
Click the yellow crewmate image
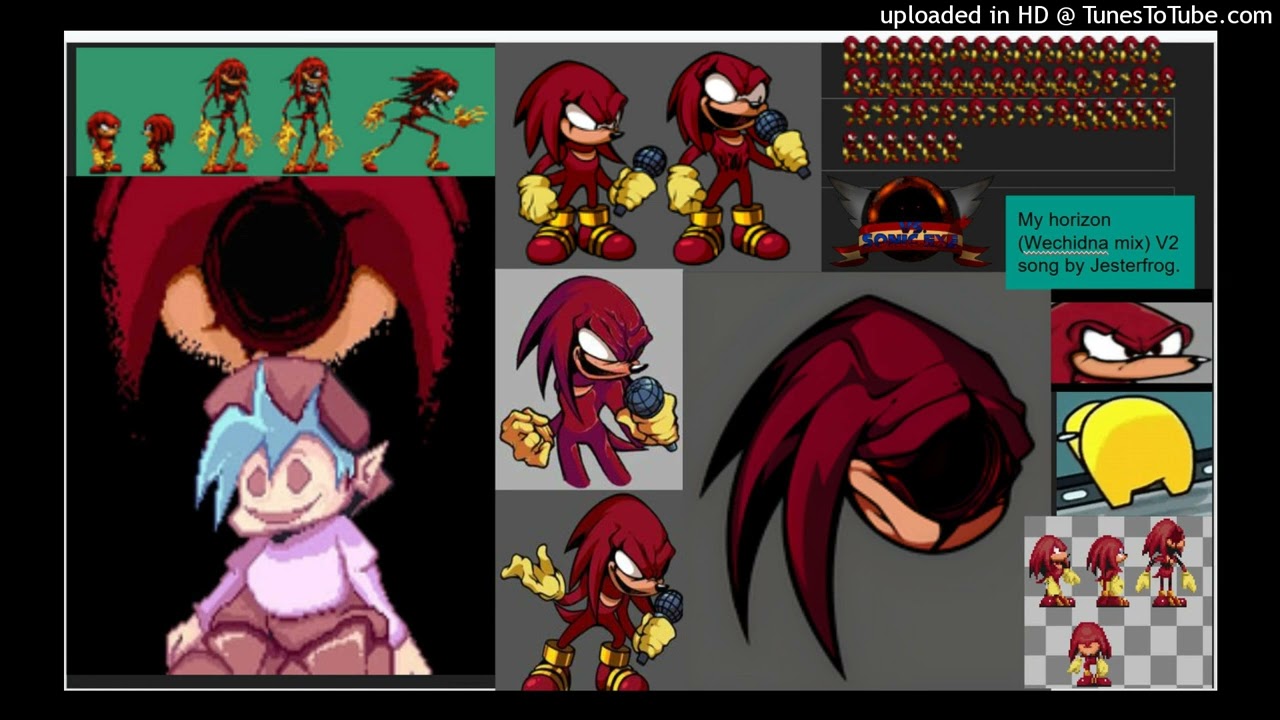point(1134,453)
